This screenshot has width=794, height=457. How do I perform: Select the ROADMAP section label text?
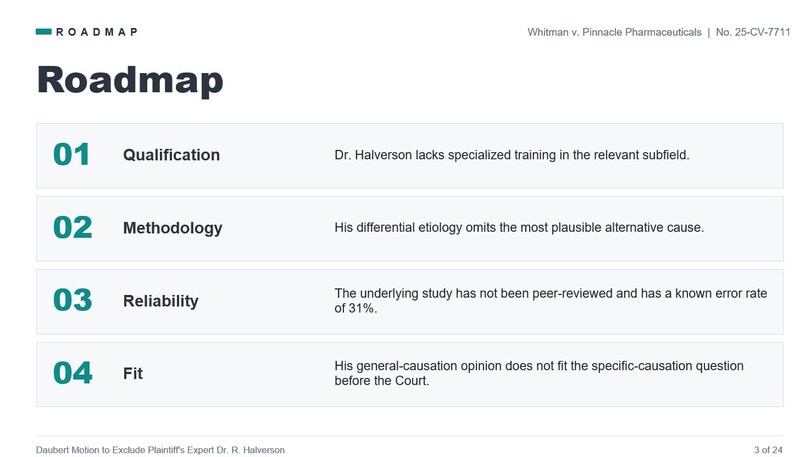pyautogui.click(x=97, y=32)
